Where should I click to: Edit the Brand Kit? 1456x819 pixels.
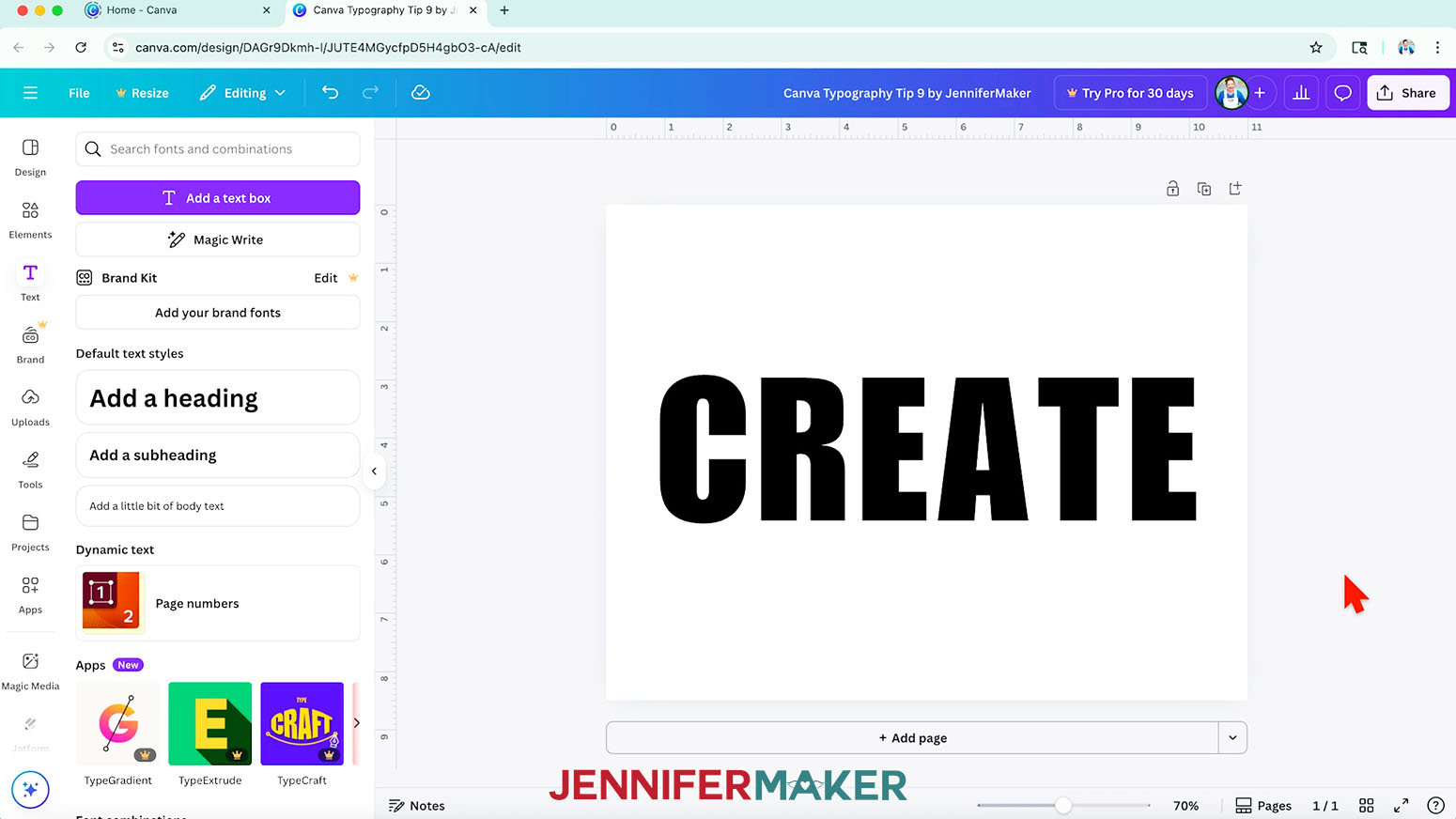pos(326,278)
